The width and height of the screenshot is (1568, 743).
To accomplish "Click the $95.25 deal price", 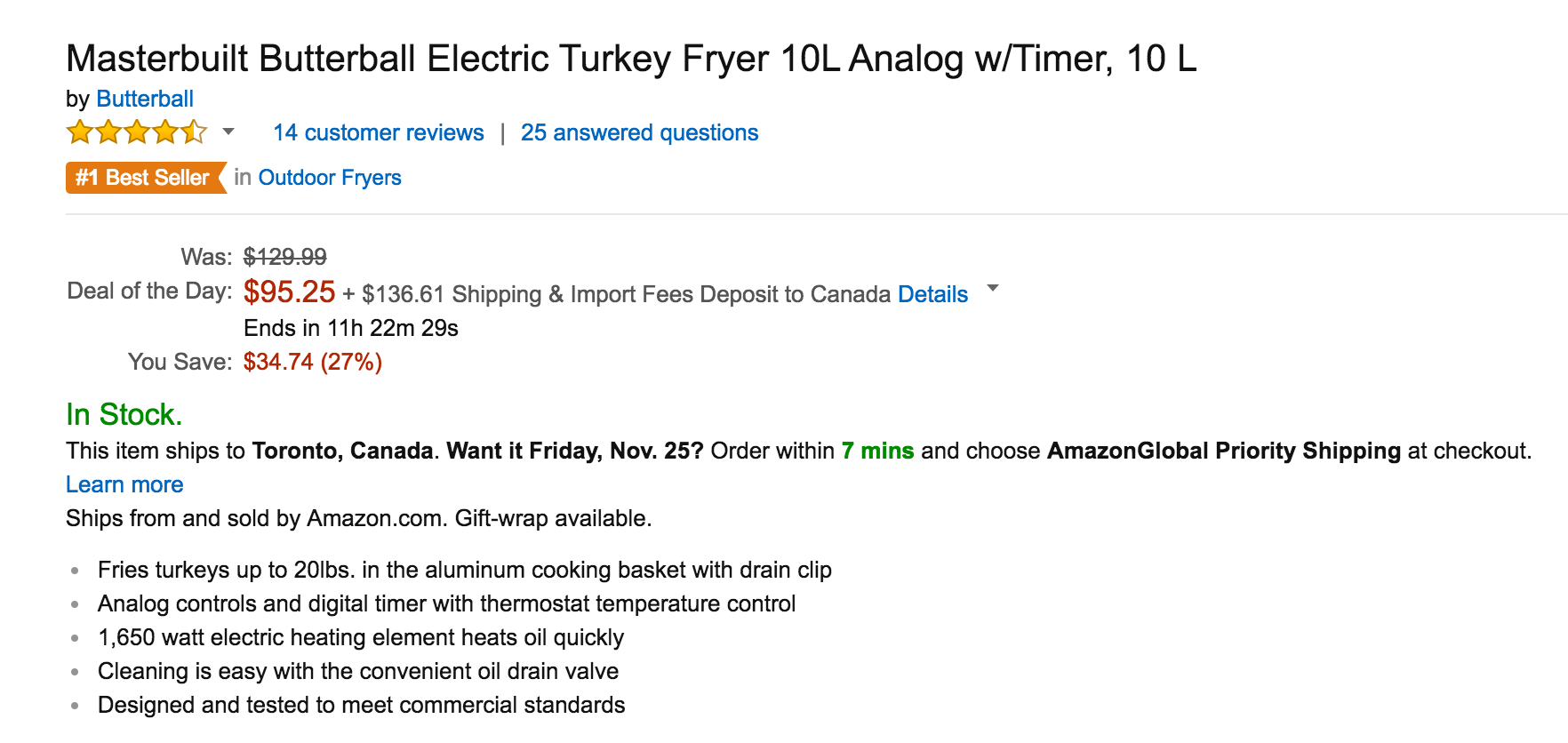I will pos(289,292).
